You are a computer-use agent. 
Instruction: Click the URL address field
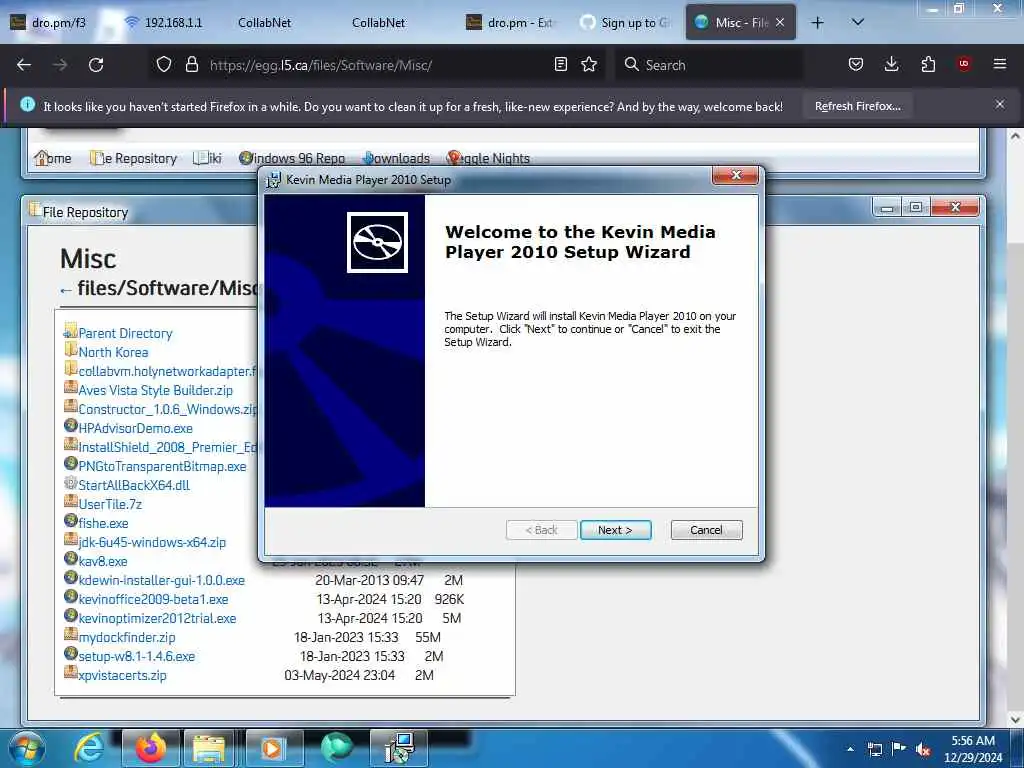click(376, 65)
